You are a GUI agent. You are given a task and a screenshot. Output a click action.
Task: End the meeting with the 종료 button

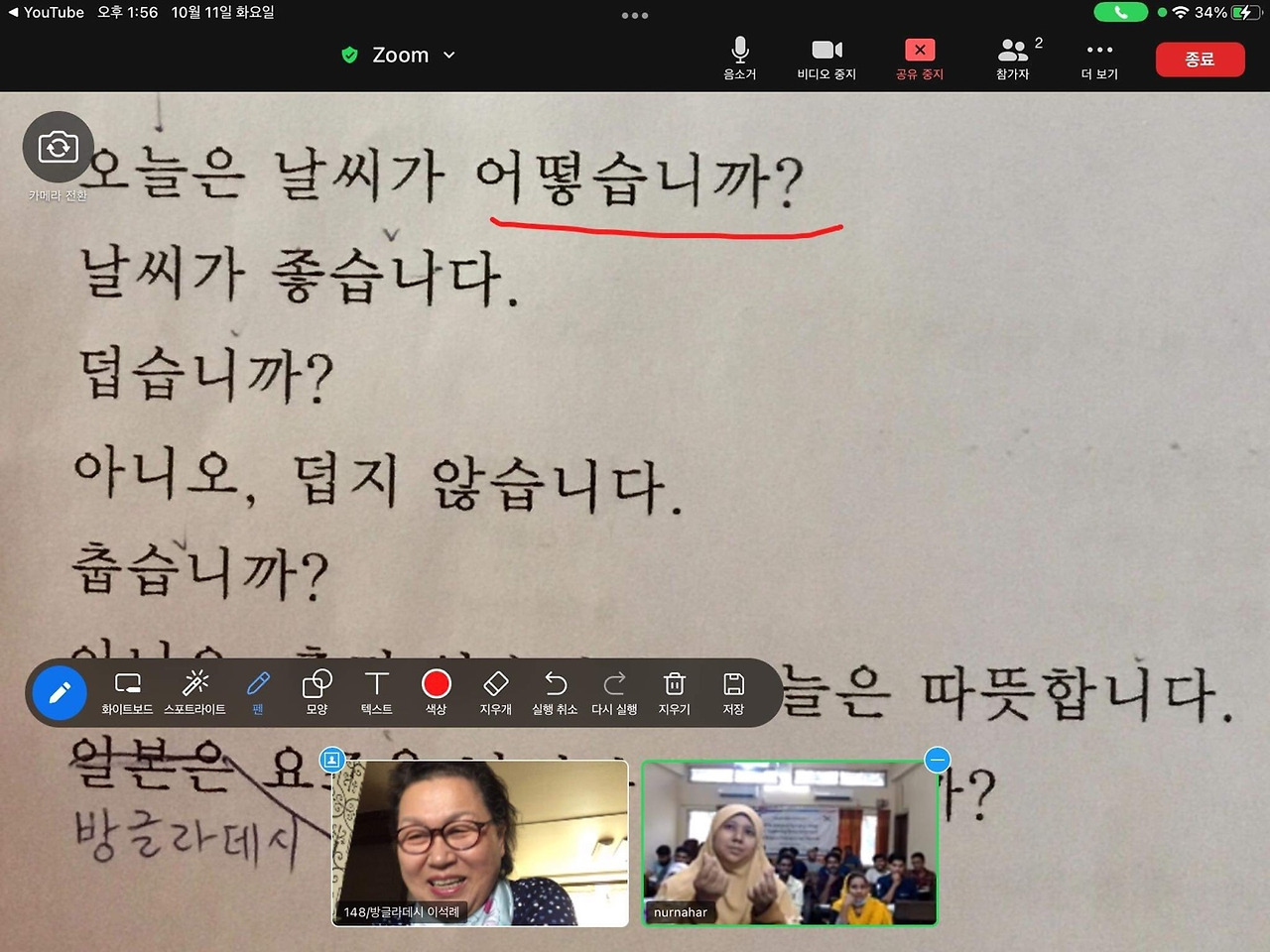tap(1200, 59)
